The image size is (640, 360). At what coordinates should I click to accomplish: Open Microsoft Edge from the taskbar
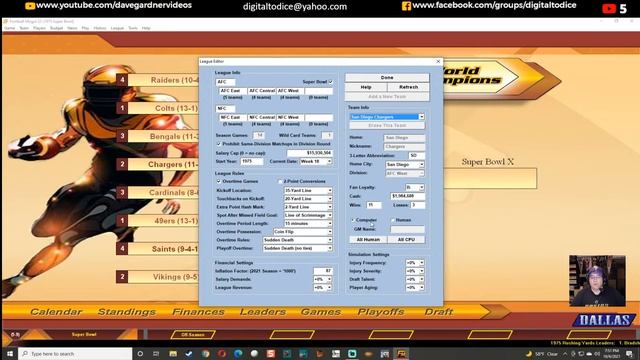238,353
